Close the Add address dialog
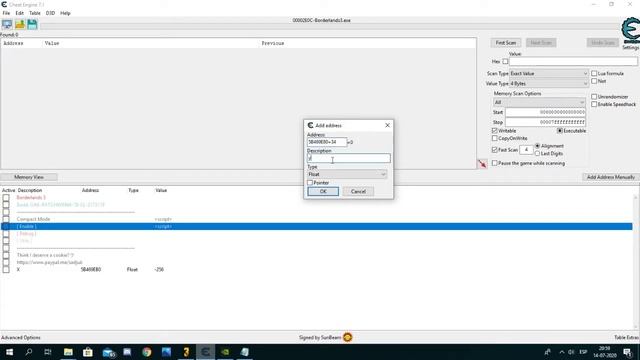Viewport: 640px width, 360px height. click(x=387, y=125)
